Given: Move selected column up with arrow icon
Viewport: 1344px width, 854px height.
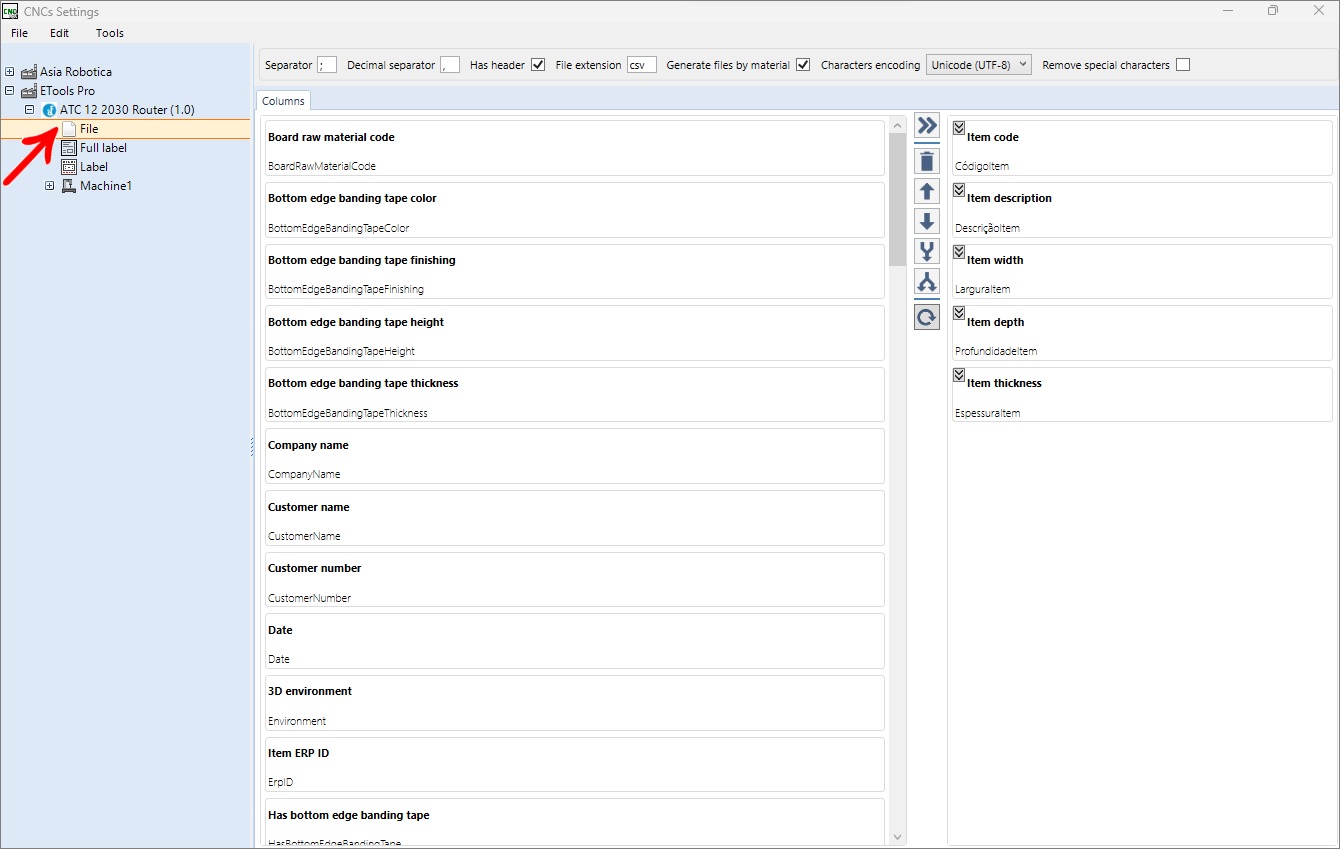Looking at the screenshot, I should [x=927, y=191].
